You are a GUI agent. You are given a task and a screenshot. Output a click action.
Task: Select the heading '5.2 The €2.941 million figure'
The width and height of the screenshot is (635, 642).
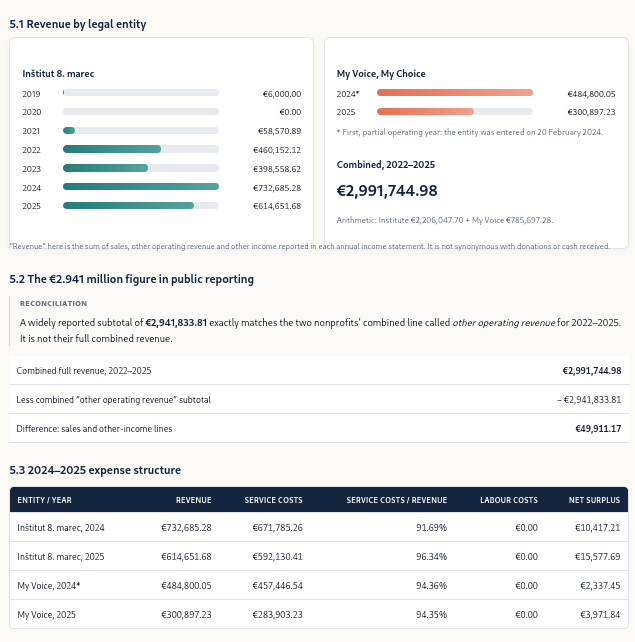pyautogui.click(x=131, y=279)
